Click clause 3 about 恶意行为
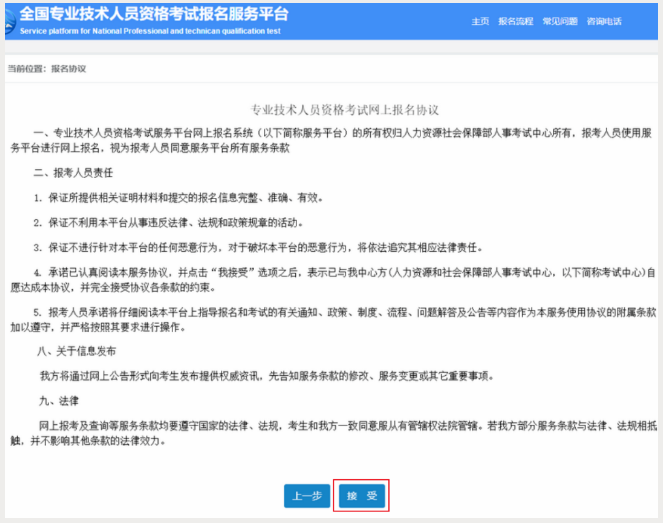 point(258,247)
